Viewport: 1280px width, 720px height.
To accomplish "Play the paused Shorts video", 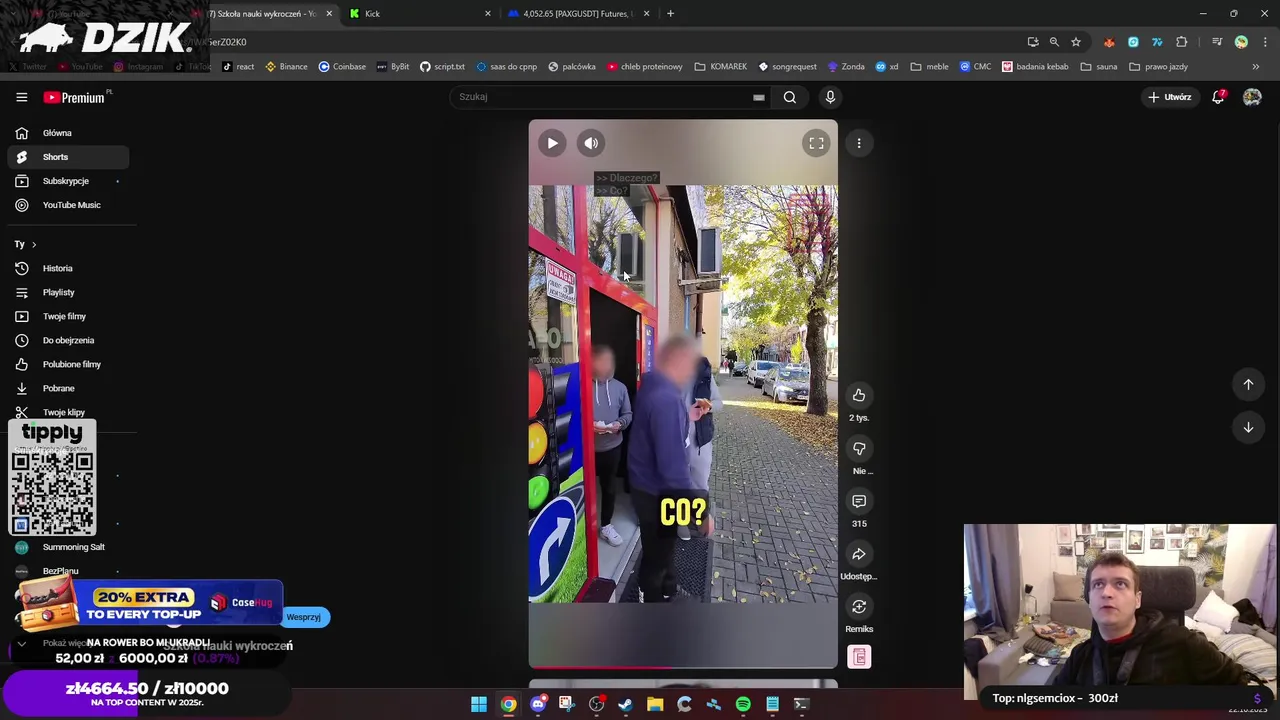I will [x=552, y=143].
